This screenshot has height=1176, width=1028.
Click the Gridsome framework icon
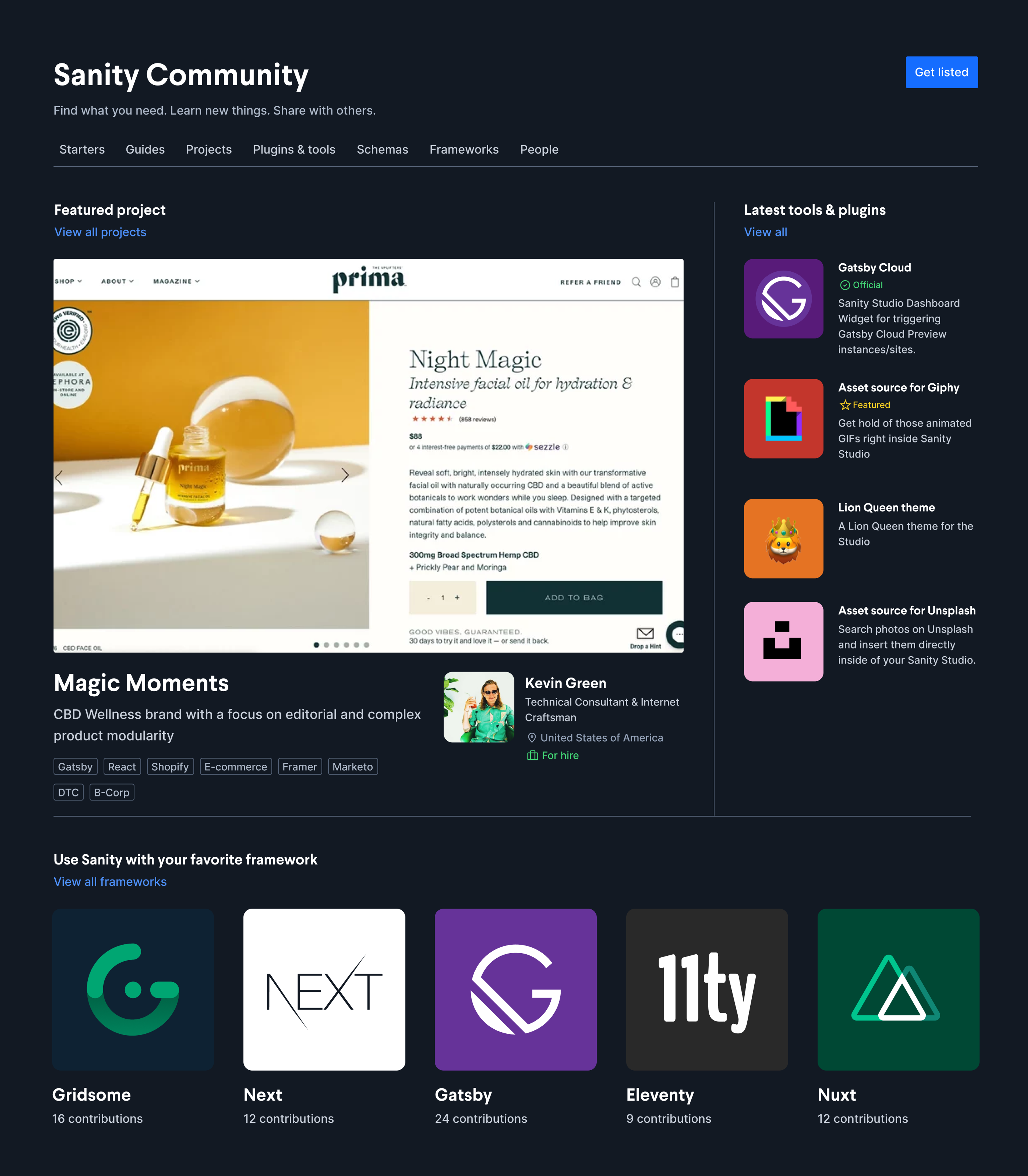pos(133,988)
